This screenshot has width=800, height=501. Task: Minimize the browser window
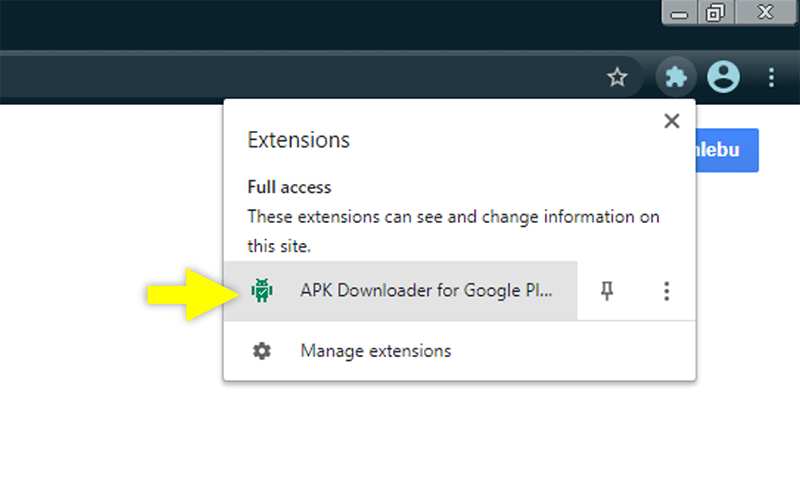pyautogui.click(x=679, y=13)
